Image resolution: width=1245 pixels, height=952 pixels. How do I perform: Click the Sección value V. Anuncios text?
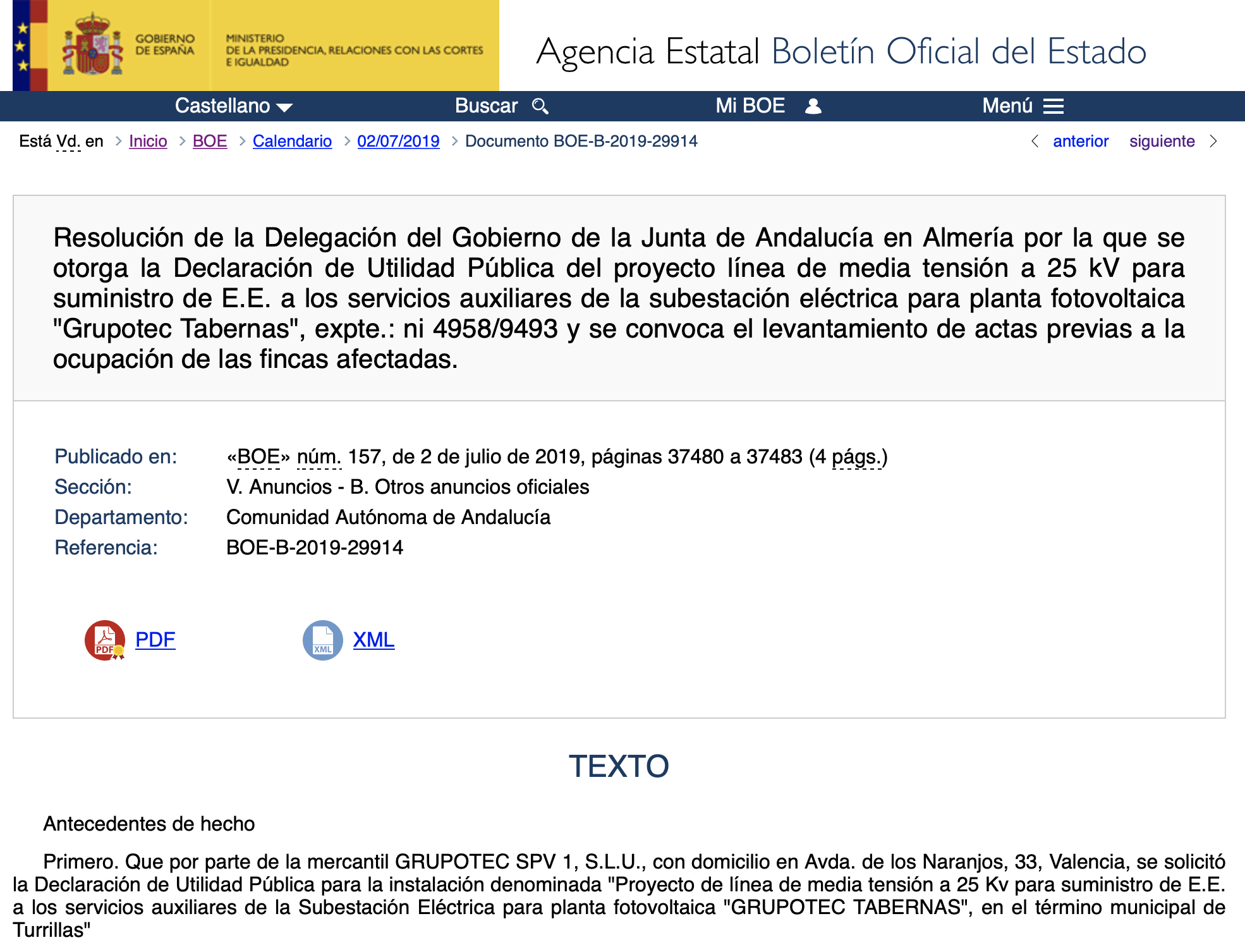coord(408,487)
